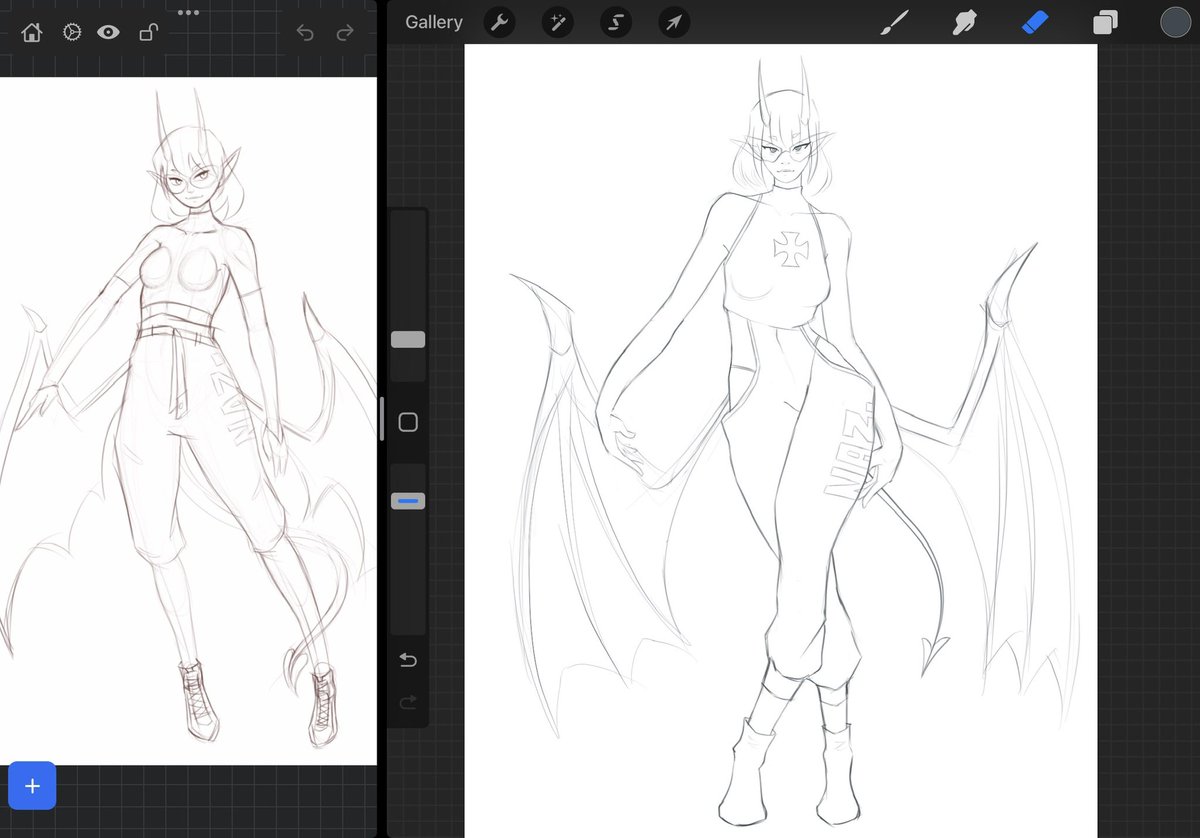
Task: Toggle the unlock padlock icon
Action: tap(148, 32)
